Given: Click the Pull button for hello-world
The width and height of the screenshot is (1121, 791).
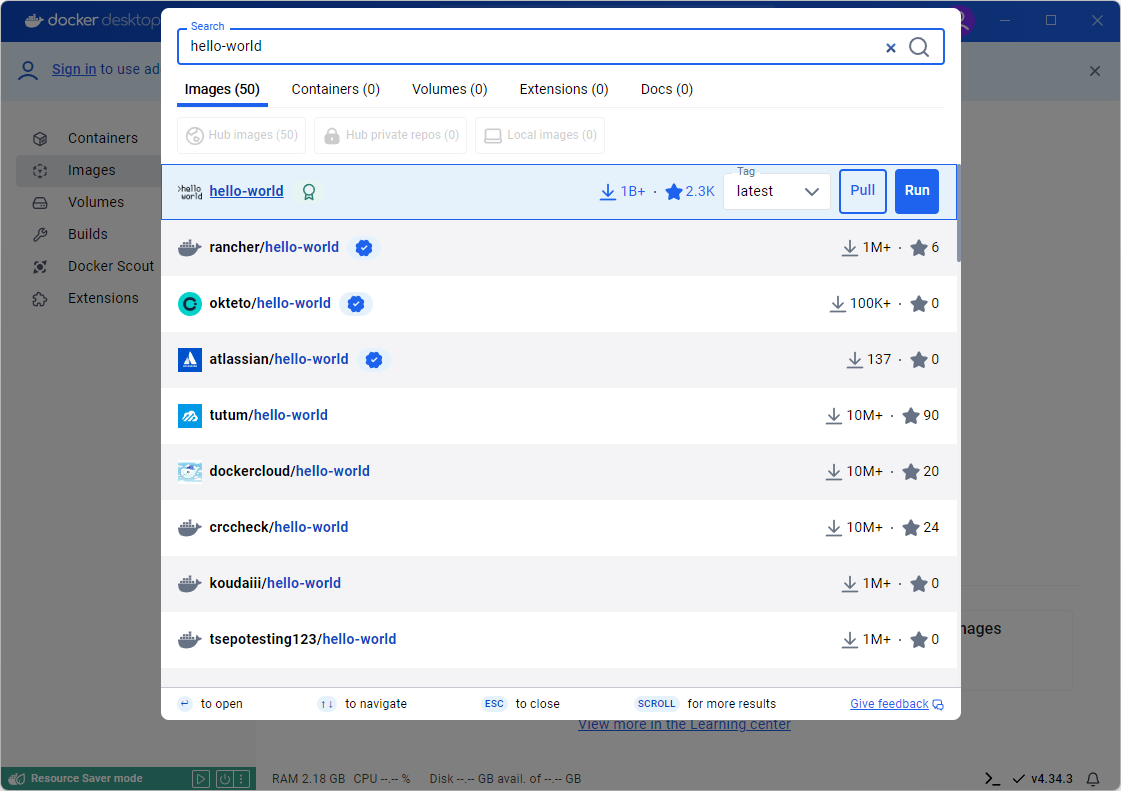Looking at the screenshot, I should coord(863,191).
